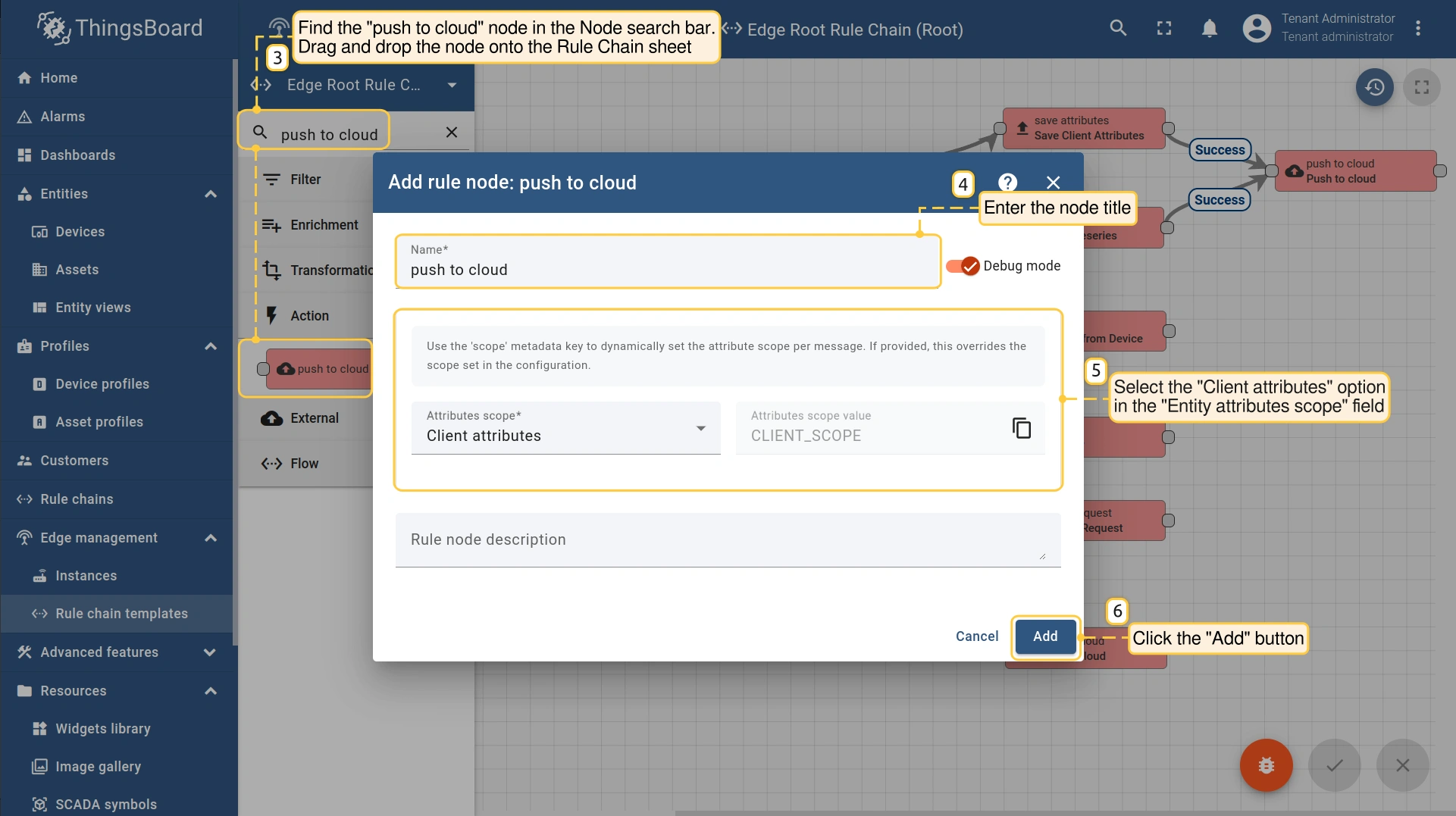The image size is (1456, 816).
Task: Click the notifications bell icon
Action: tap(1209, 29)
